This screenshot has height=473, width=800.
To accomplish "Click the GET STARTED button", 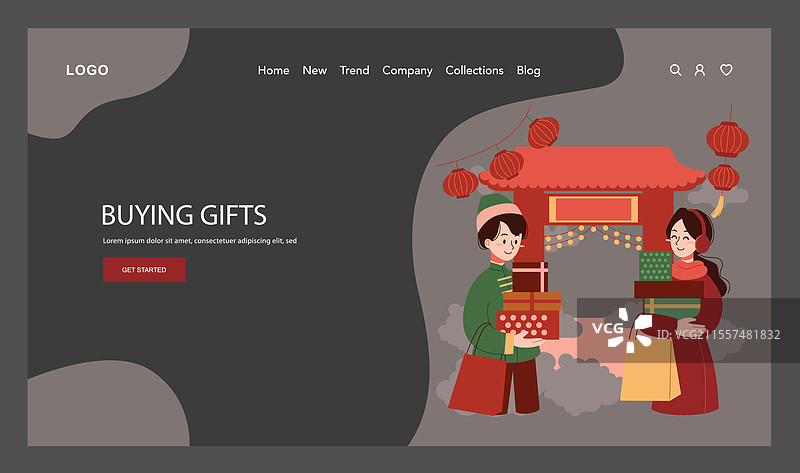I will tap(144, 270).
